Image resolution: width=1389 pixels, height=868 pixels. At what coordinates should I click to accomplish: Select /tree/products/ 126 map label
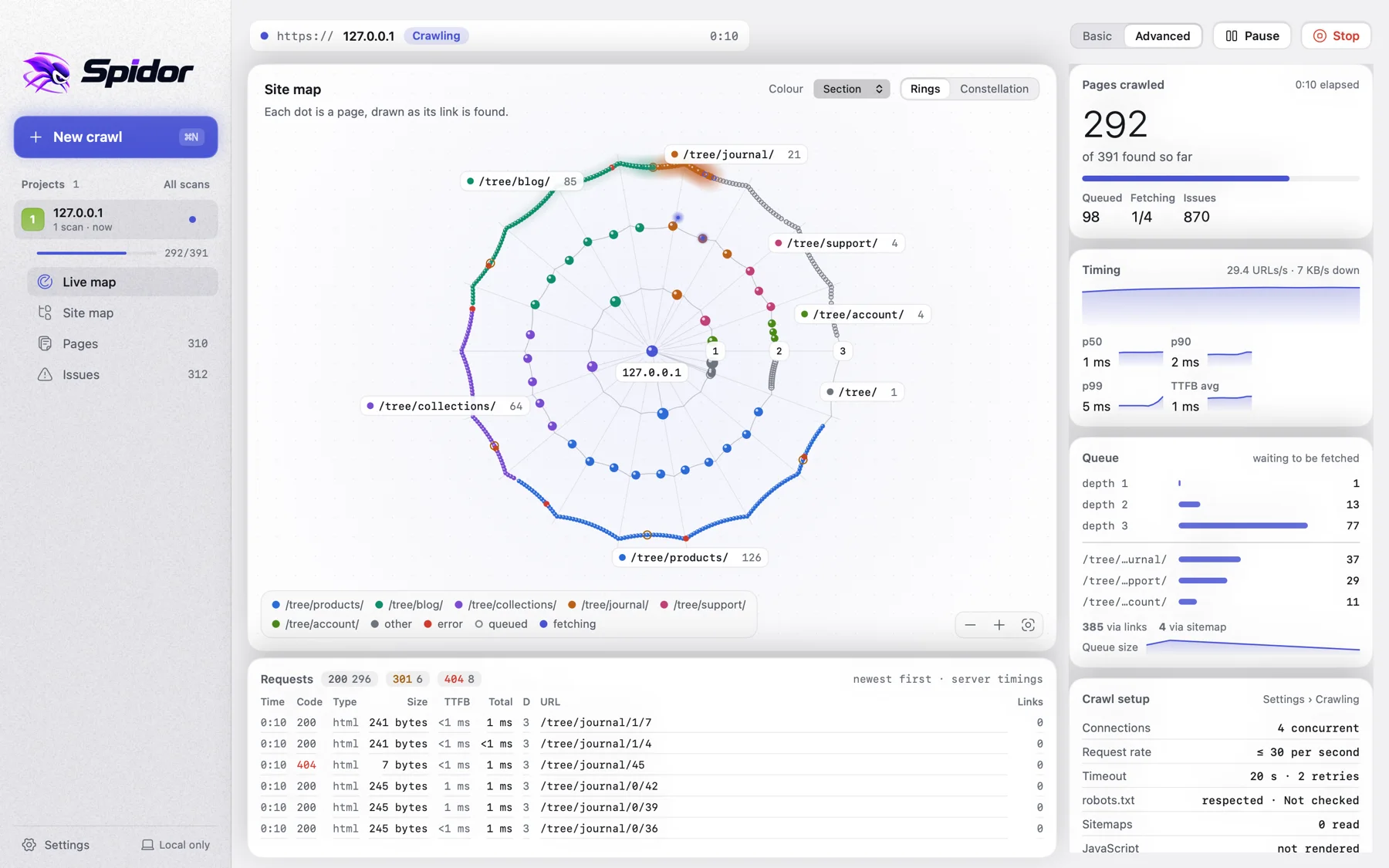(x=690, y=557)
